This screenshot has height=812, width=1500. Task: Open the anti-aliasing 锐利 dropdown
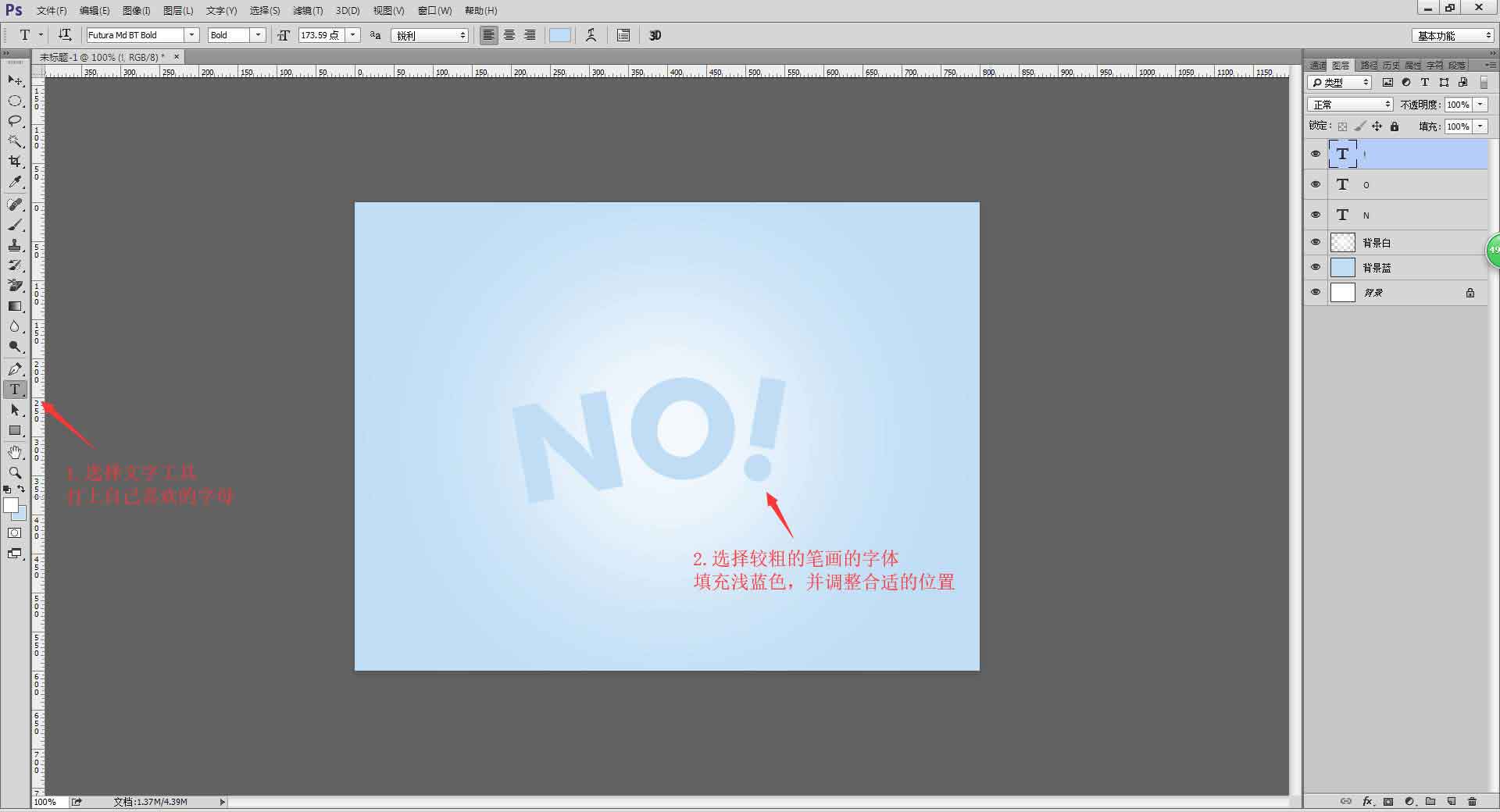[430, 35]
